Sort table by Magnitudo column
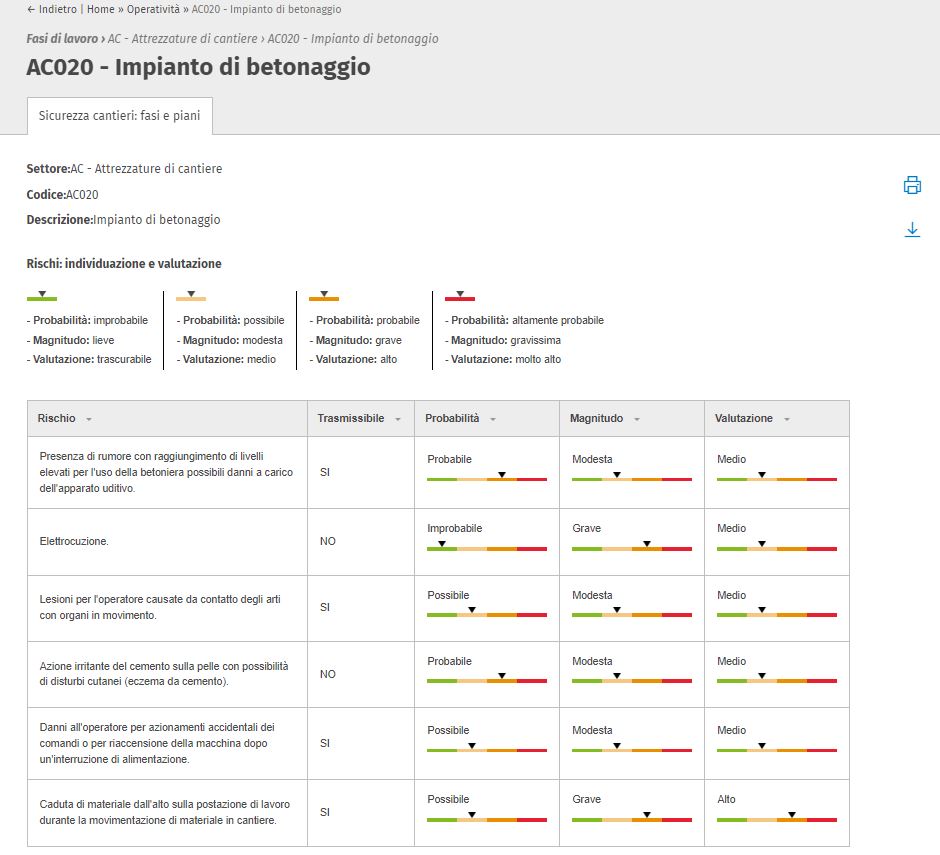The width and height of the screenshot is (940, 855). tap(636, 419)
